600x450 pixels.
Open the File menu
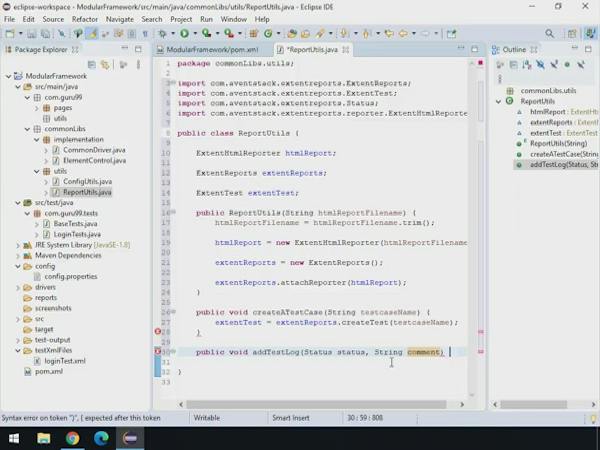point(9,19)
